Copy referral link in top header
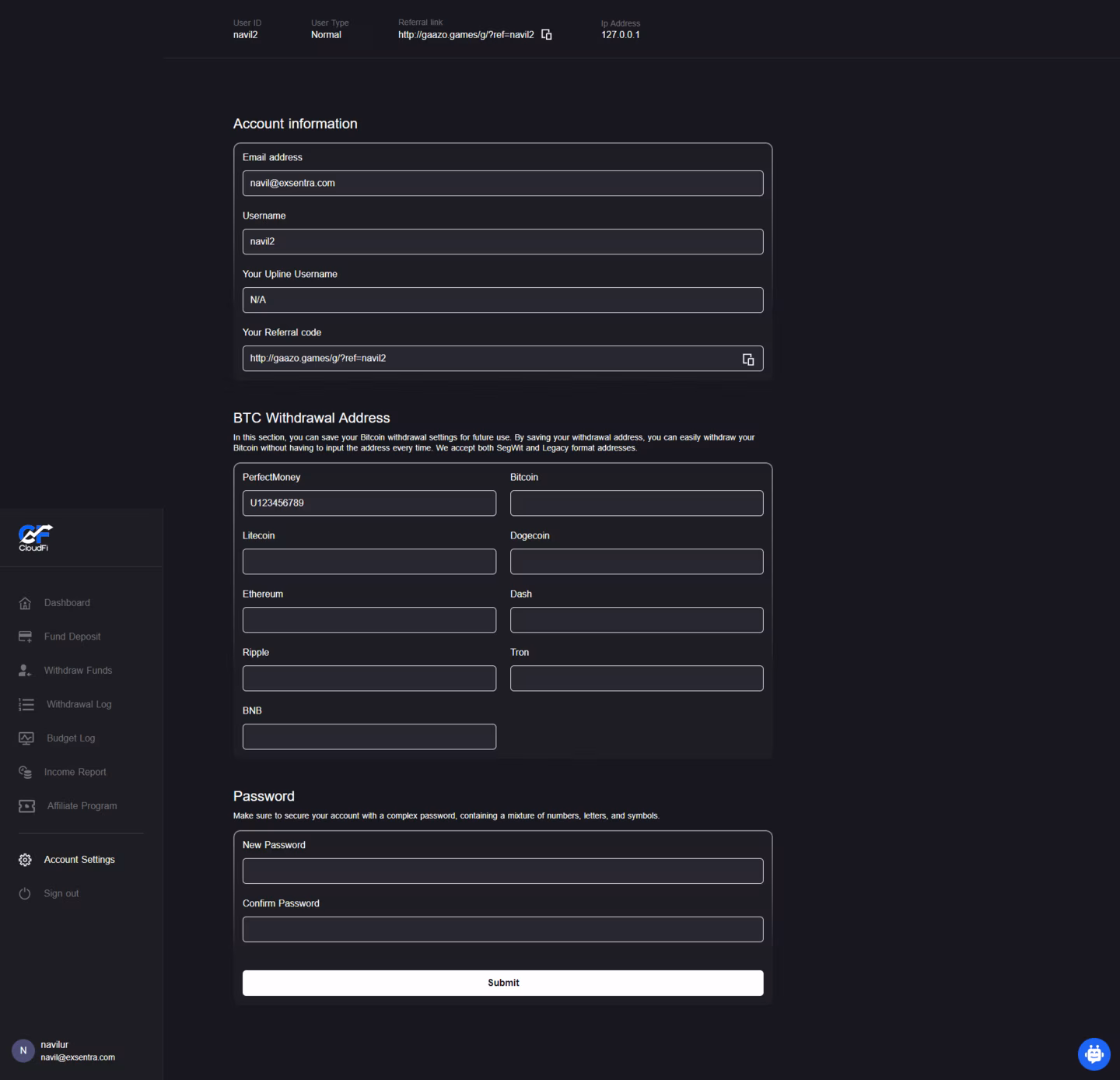The height and width of the screenshot is (1080, 1120). click(x=547, y=34)
